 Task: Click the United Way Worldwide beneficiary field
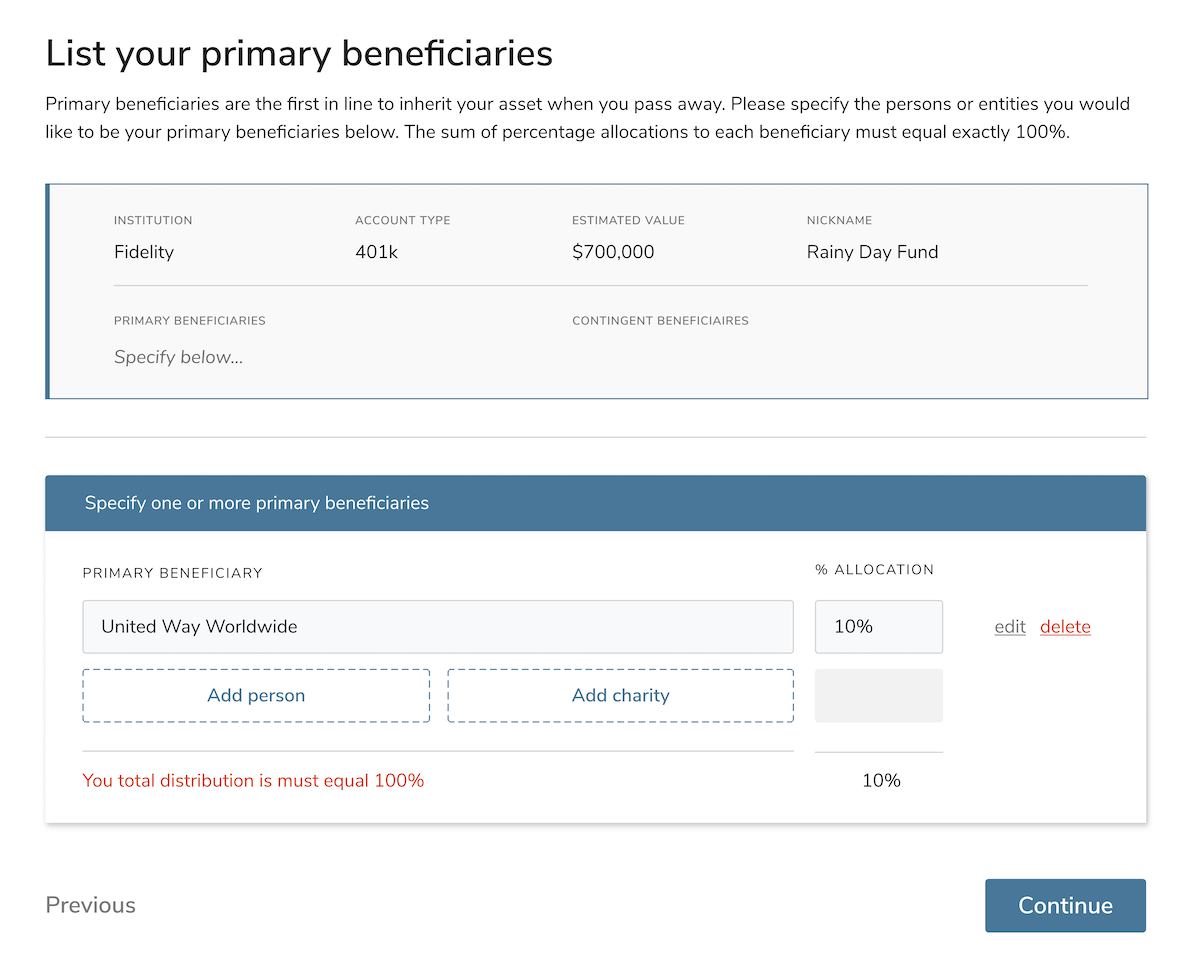click(437, 627)
